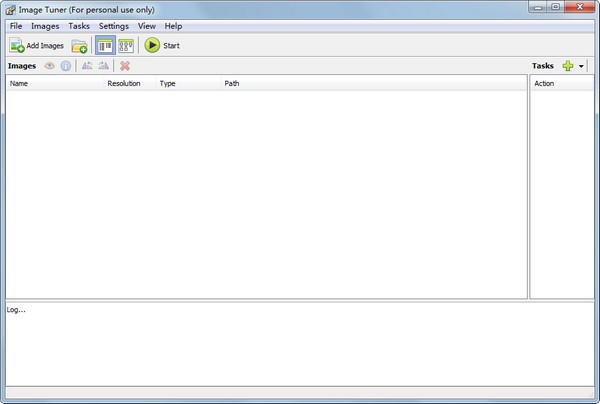Open the Settings menu
Screen dimensions: 600x404
(114, 26)
